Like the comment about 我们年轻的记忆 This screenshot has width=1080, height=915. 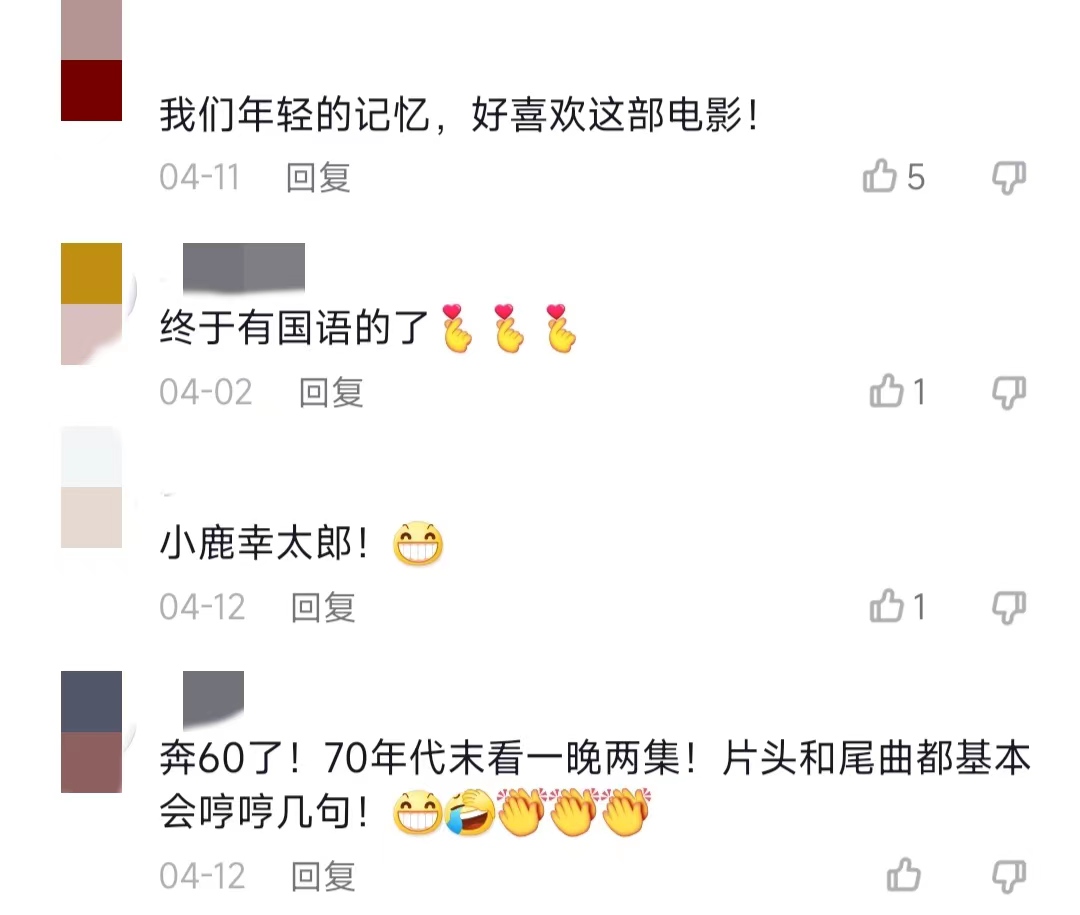tap(880, 176)
